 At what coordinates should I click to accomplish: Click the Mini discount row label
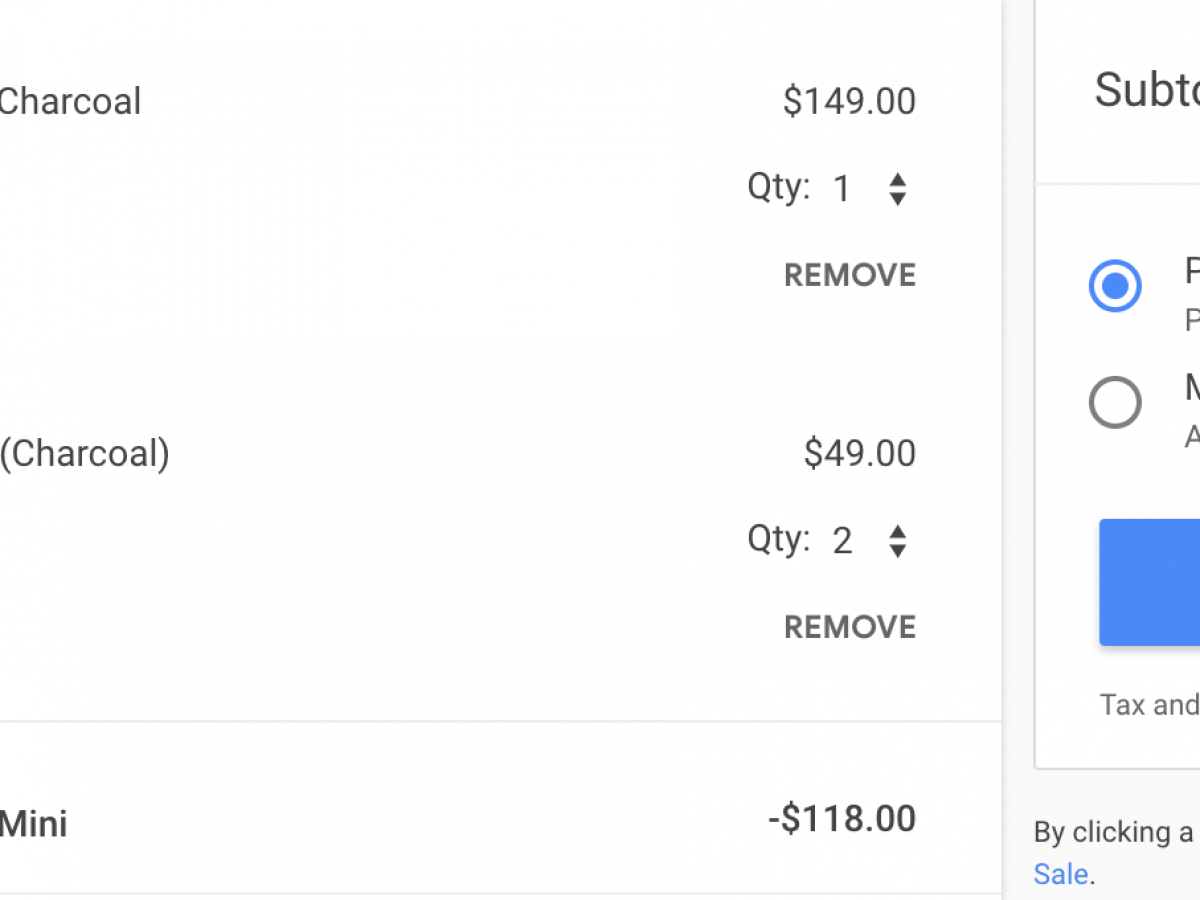[x=33, y=824]
